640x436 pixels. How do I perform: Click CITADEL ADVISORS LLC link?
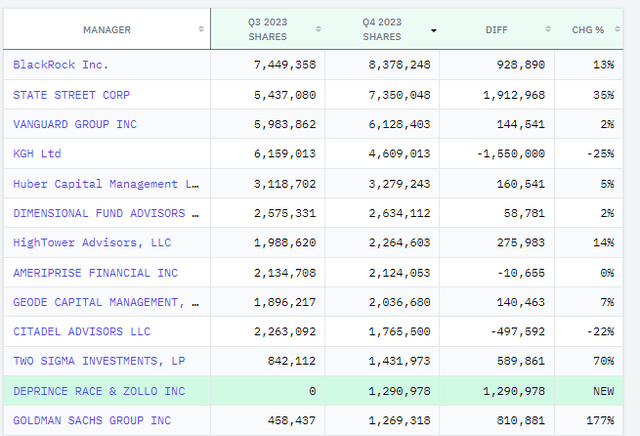[82, 331]
